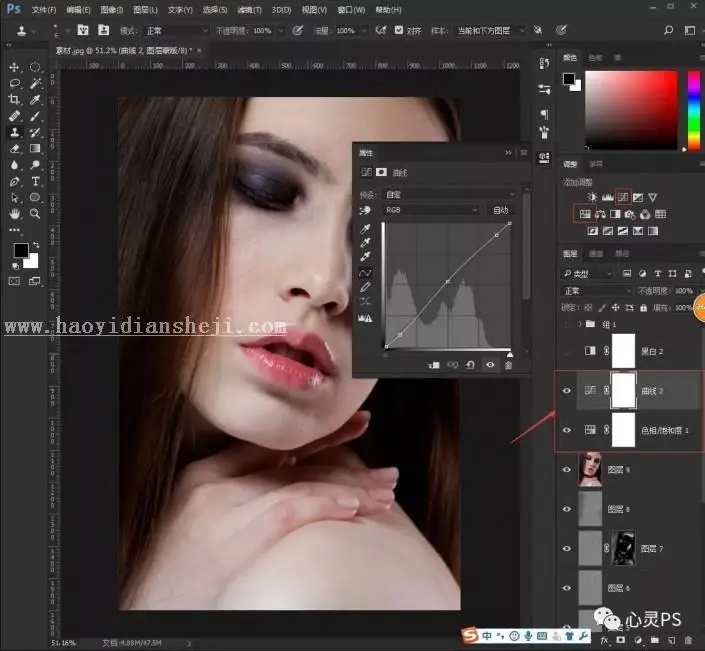The image size is (705, 651).
Task: Select the Ellipse shape tool
Action: 35,198
